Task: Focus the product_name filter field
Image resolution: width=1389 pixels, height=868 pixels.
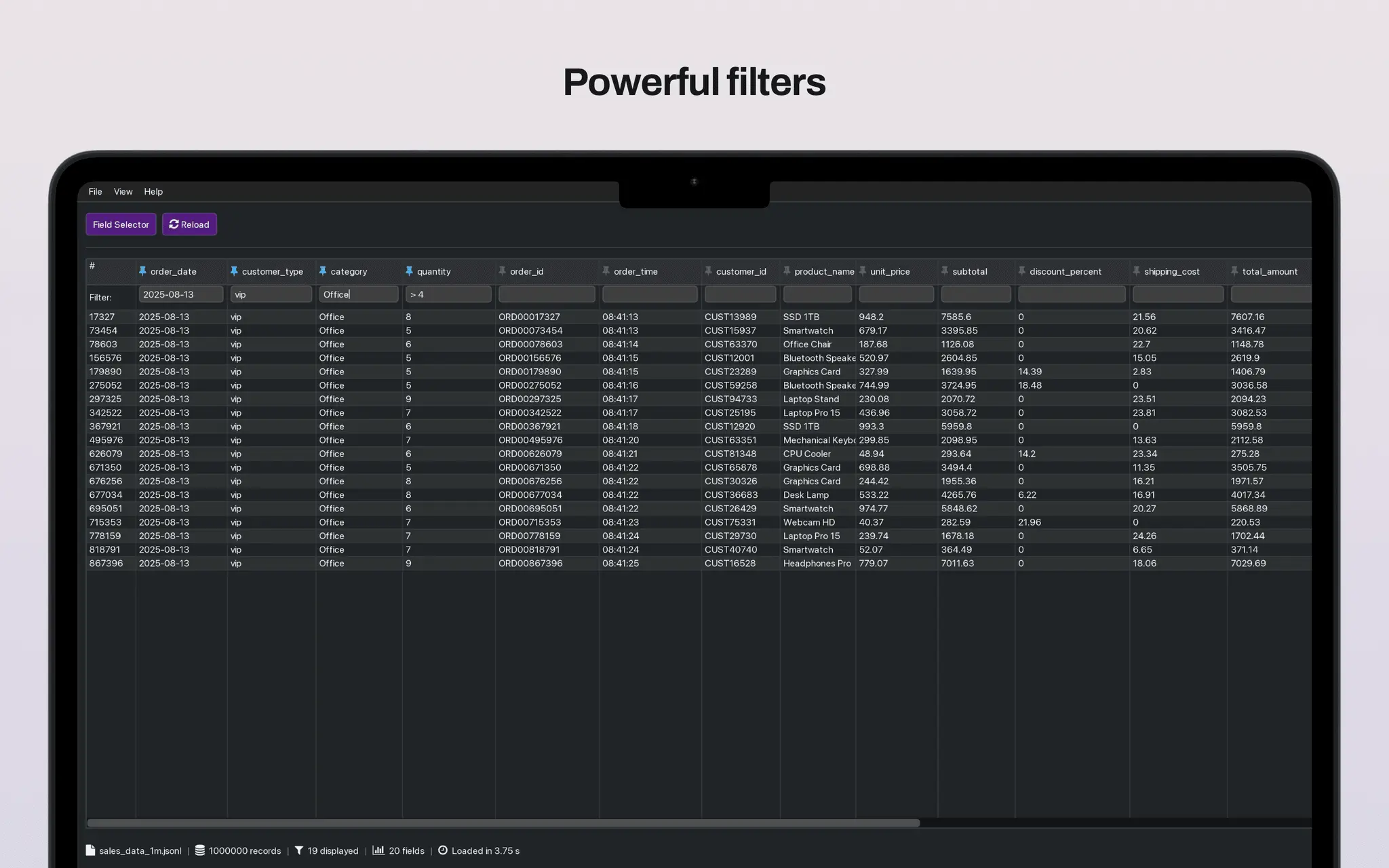Action: (817, 294)
